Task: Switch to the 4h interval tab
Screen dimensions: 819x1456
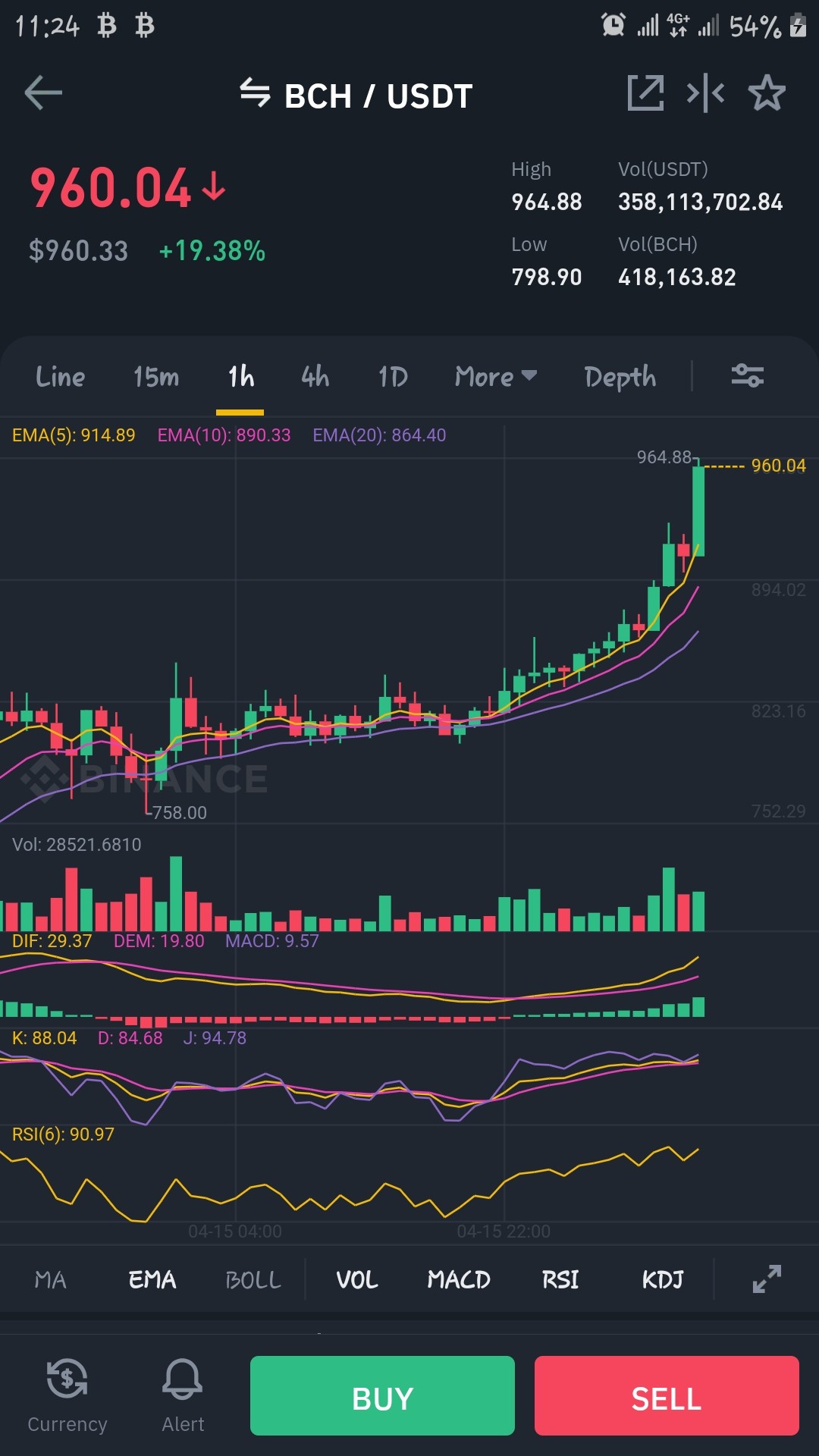Action: (315, 377)
